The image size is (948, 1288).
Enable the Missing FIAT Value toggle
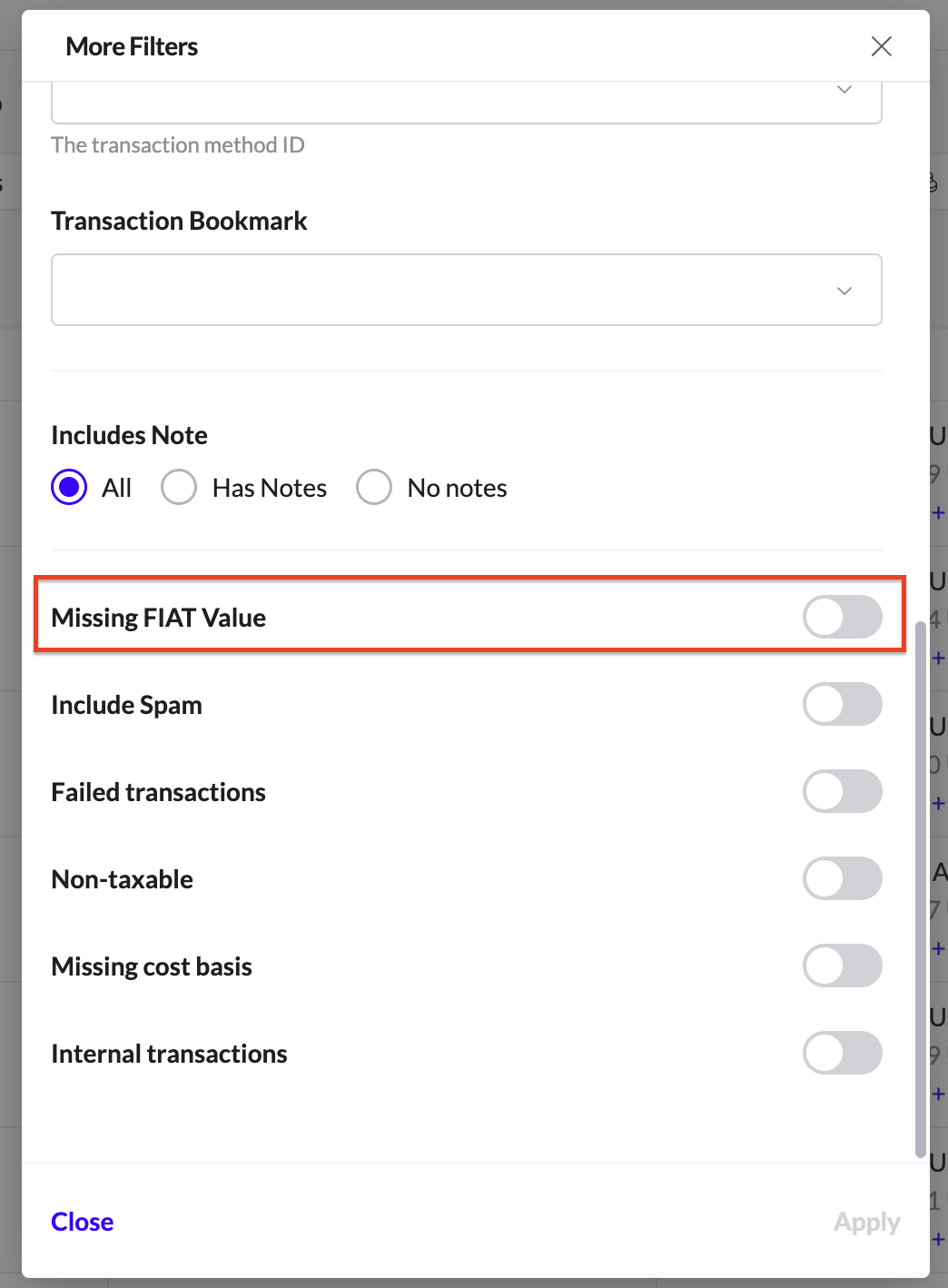842,618
